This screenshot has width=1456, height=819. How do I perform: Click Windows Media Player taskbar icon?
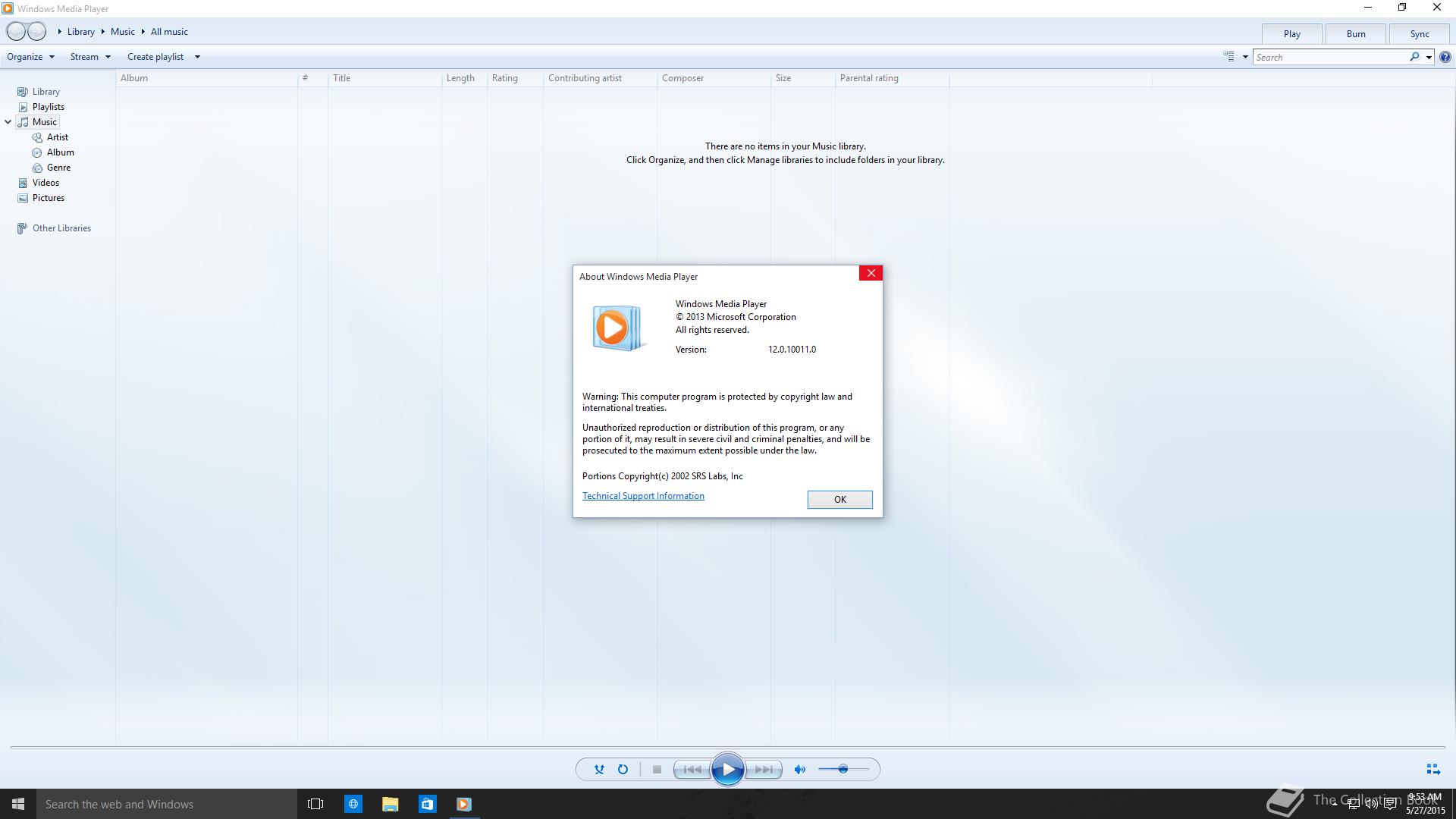(x=464, y=804)
